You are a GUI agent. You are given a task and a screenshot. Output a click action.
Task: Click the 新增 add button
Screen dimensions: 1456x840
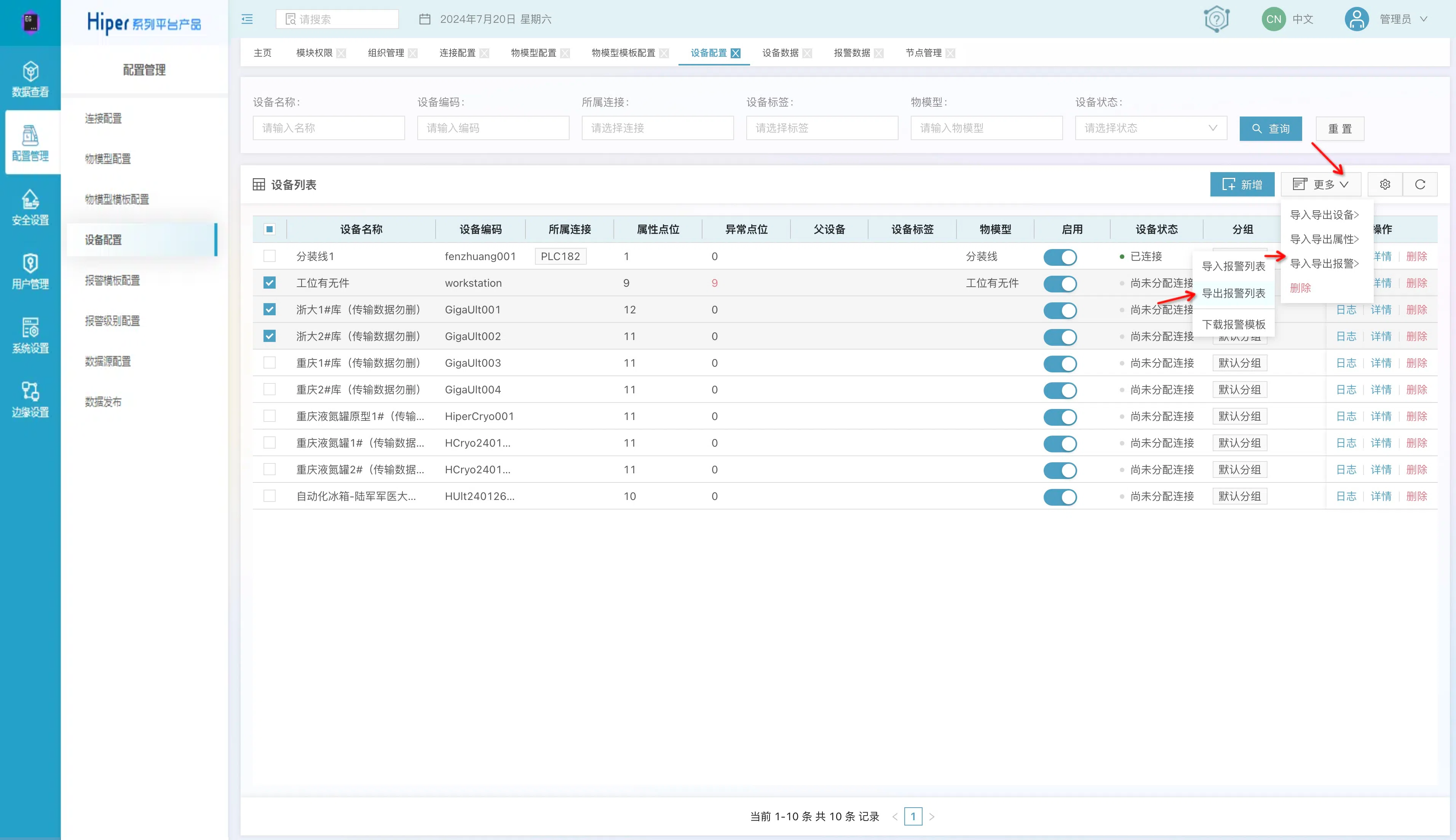pos(1242,185)
